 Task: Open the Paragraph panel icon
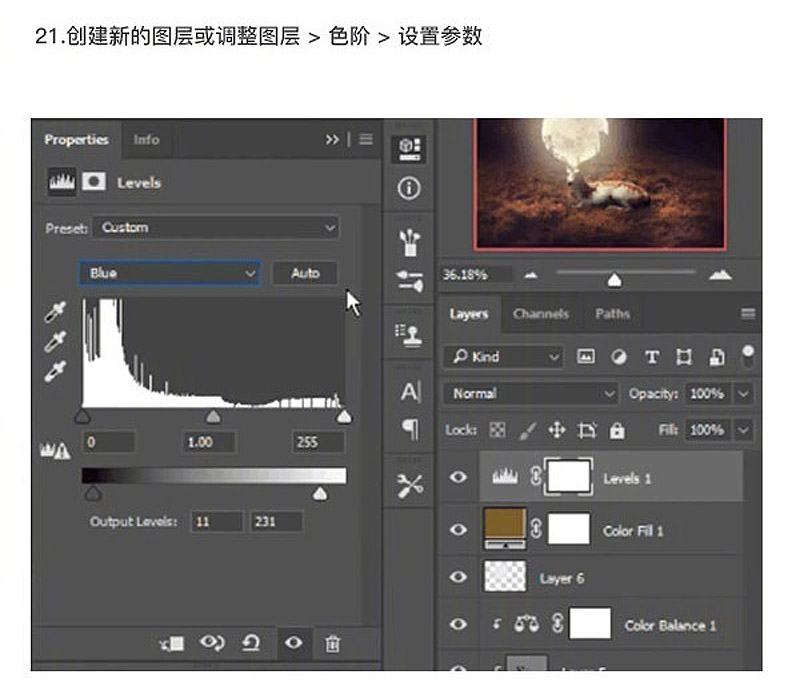(411, 428)
